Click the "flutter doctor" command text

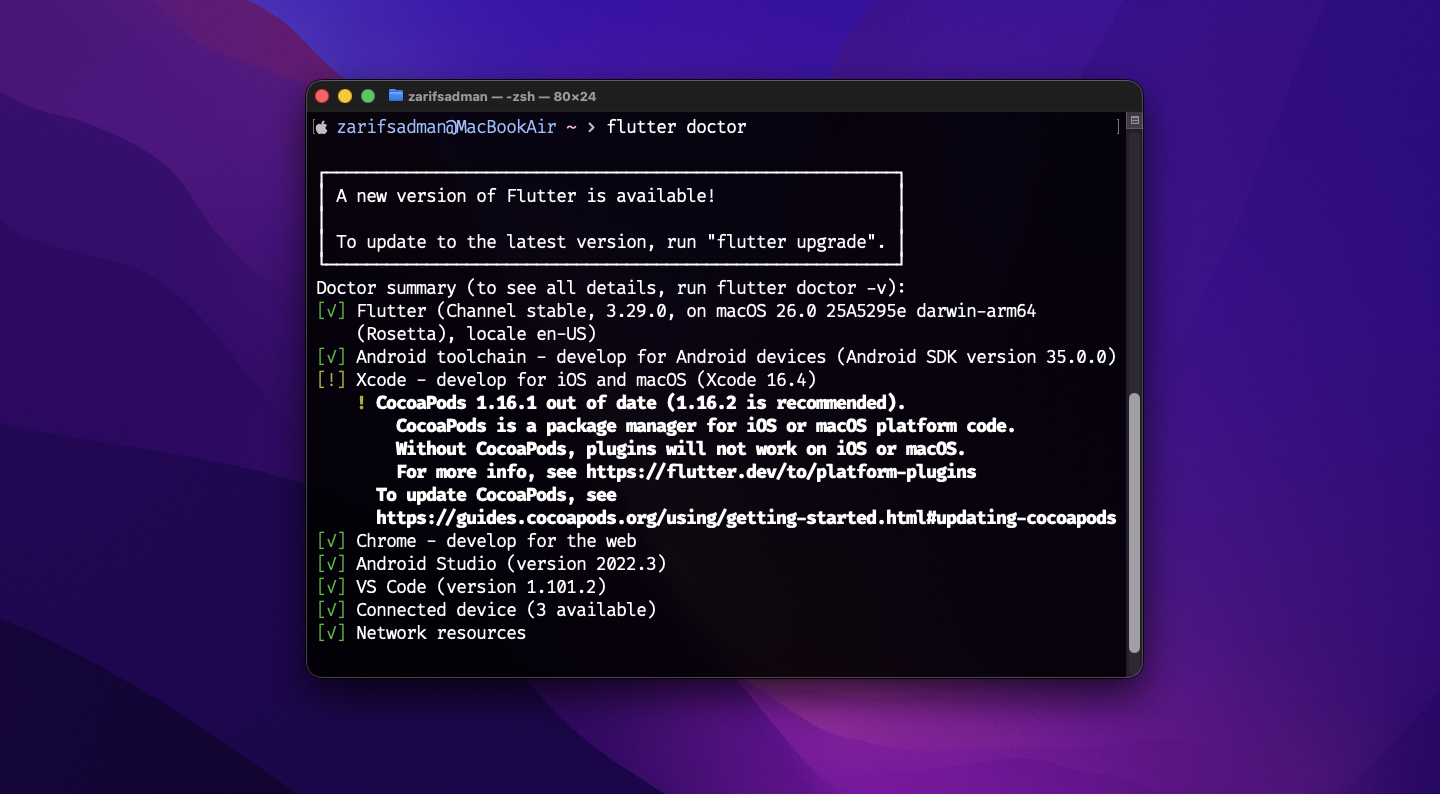[x=676, y=127]
